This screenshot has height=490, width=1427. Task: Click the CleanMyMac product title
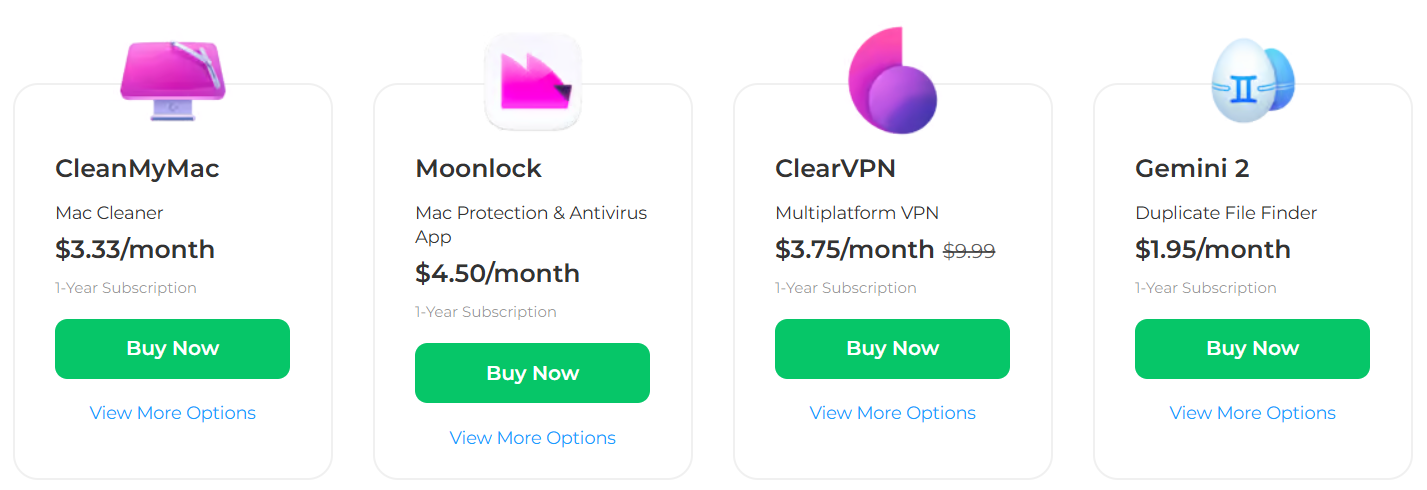click(x=137, y=169)
